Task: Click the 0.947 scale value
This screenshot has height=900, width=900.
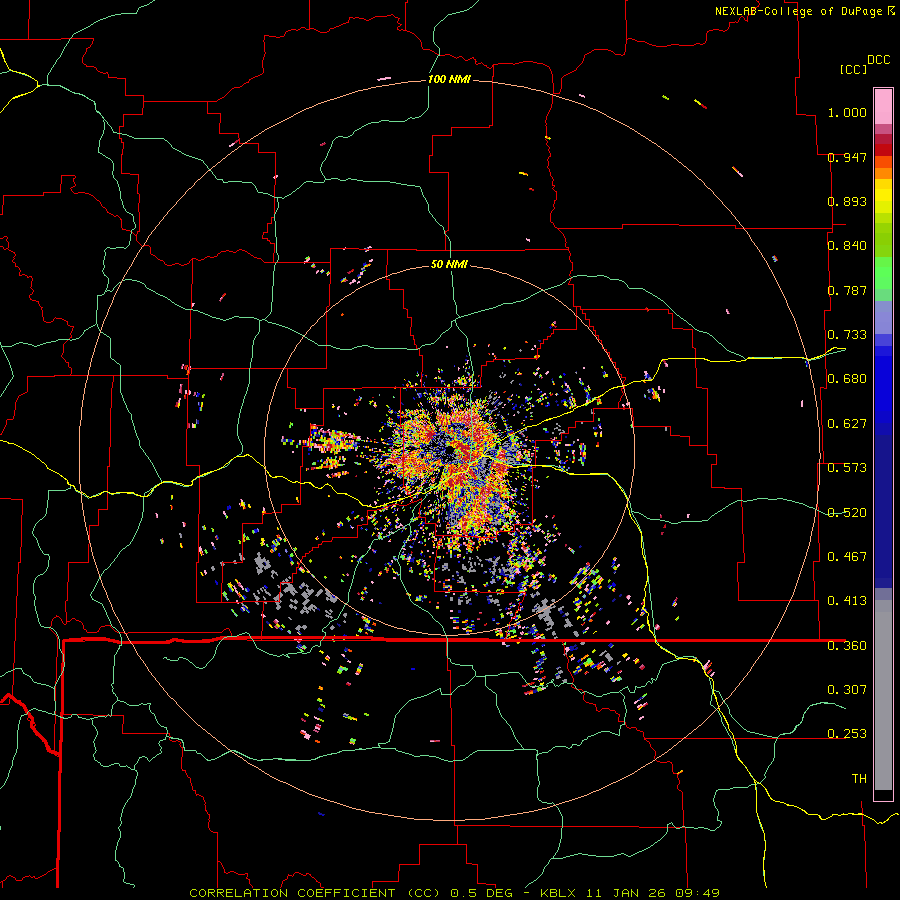Action: click(x=847, y=157)
